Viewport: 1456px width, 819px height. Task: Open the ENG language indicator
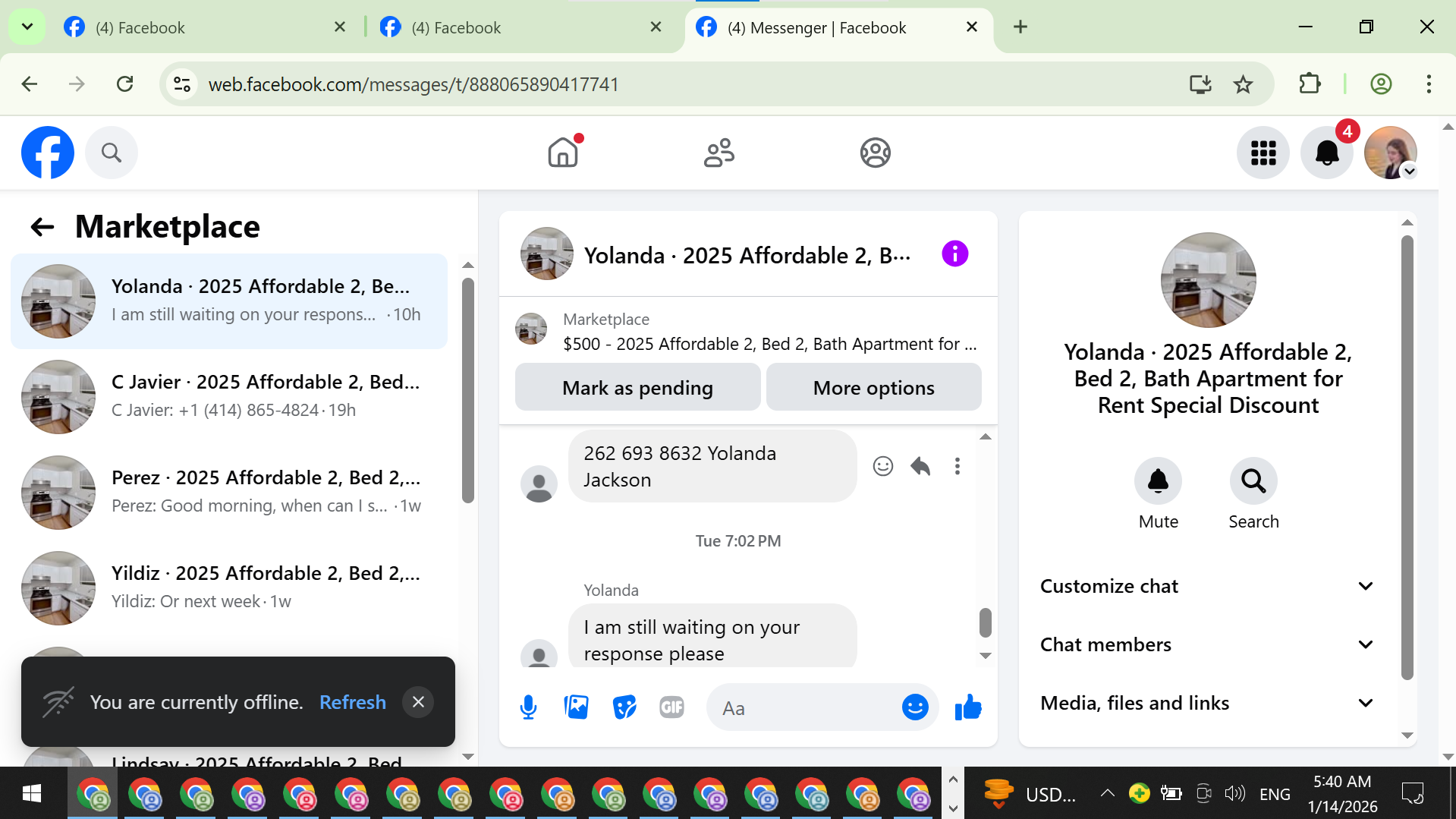click(x=1275, y=794)
